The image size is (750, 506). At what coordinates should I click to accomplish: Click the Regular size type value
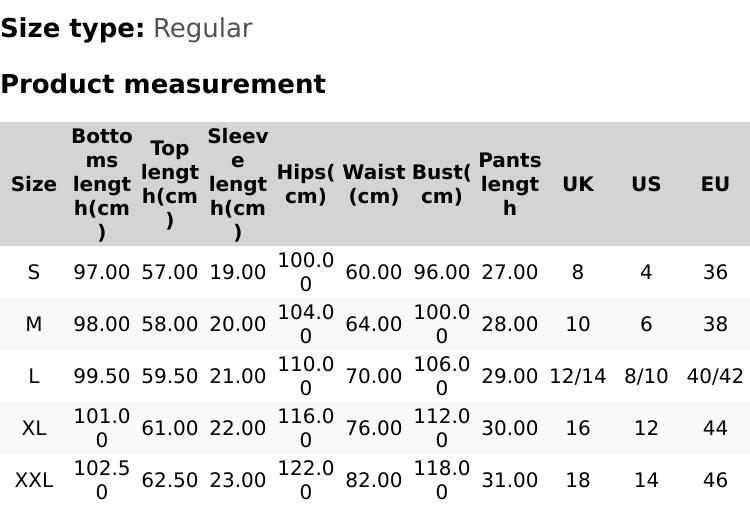(202, 28)
